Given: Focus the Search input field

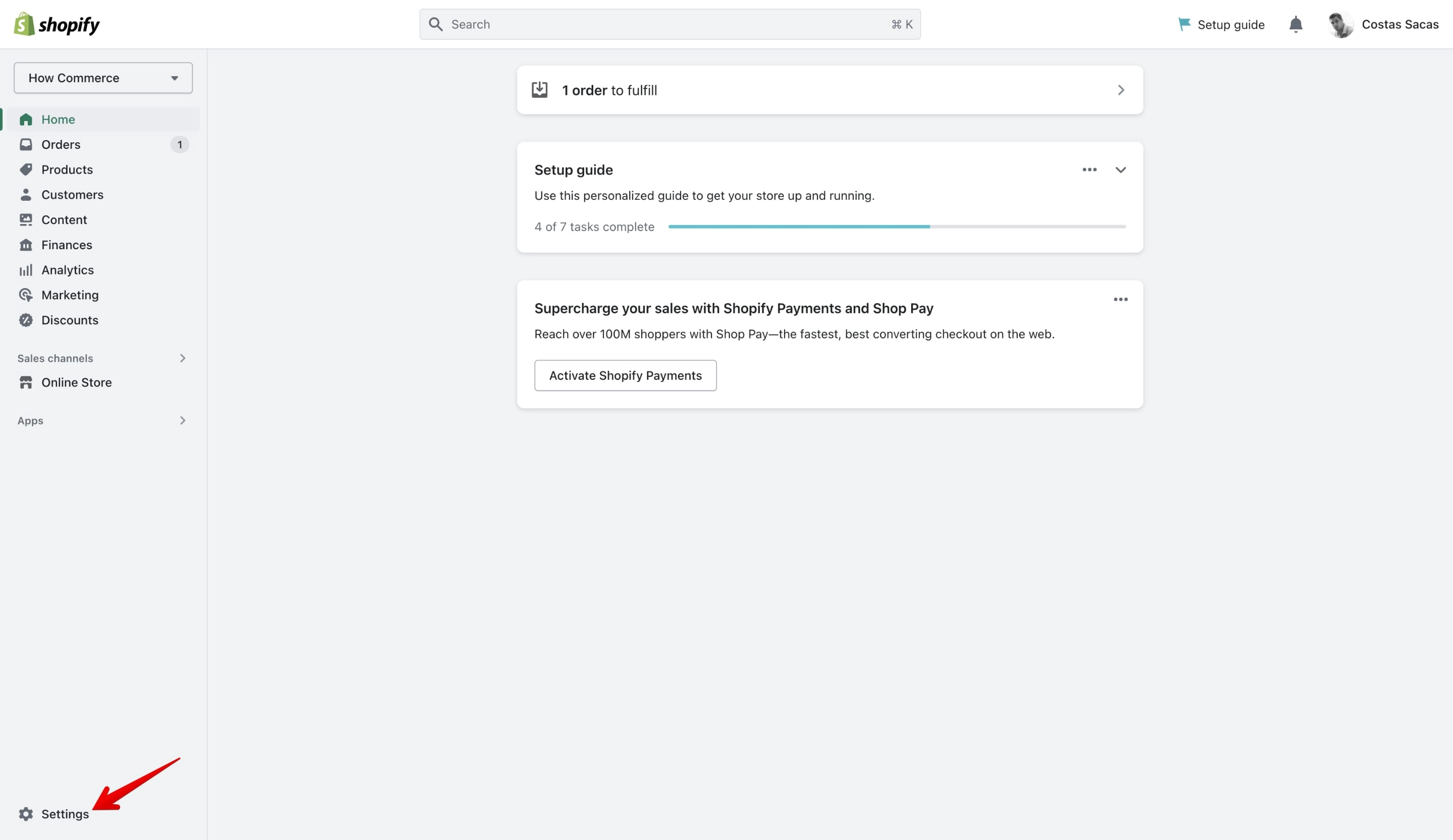Looking at the screenshot, I should pyautogui.click(x=670, y=24).
